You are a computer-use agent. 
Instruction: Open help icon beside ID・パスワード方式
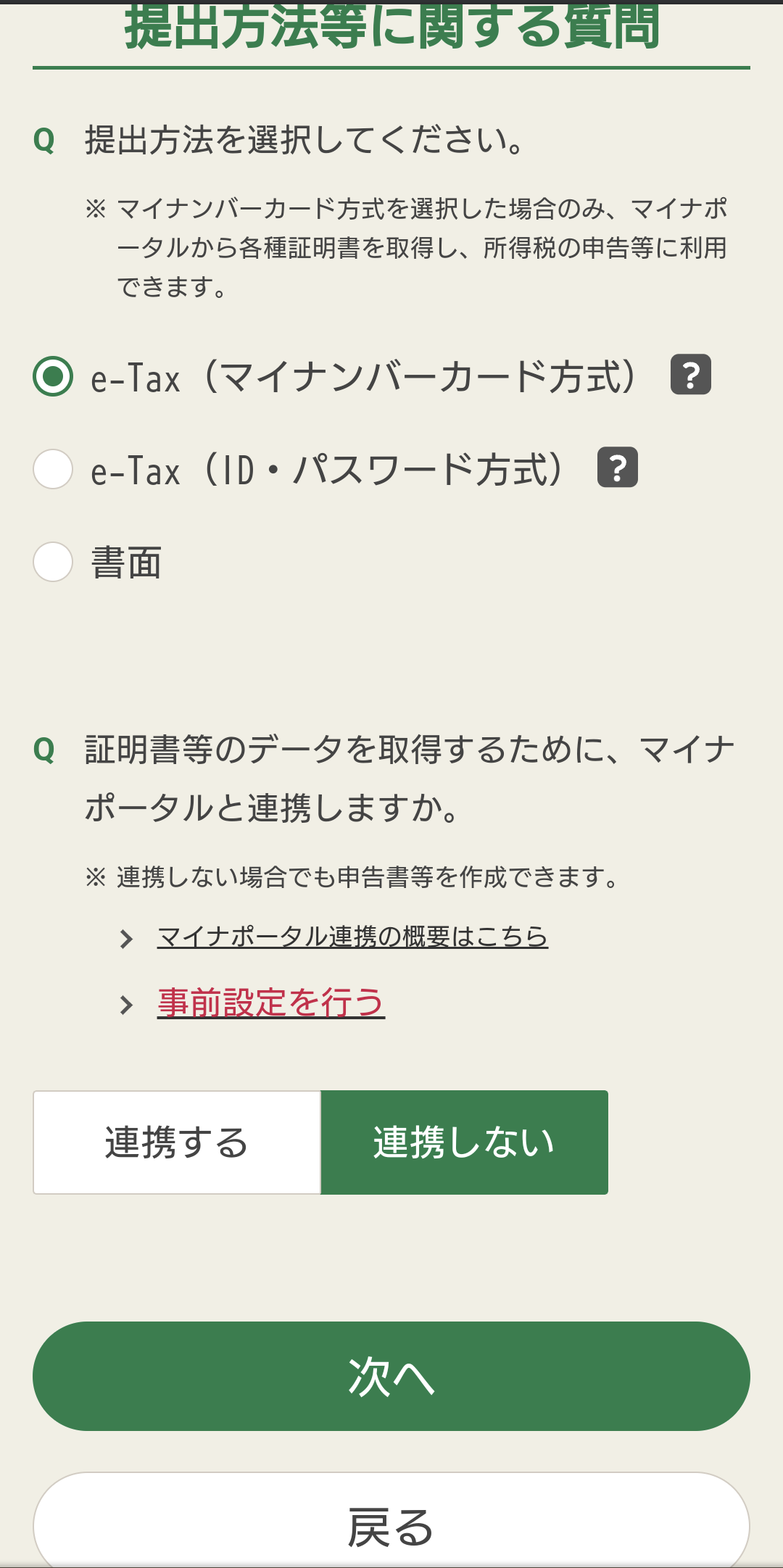(x=617, y=468)
